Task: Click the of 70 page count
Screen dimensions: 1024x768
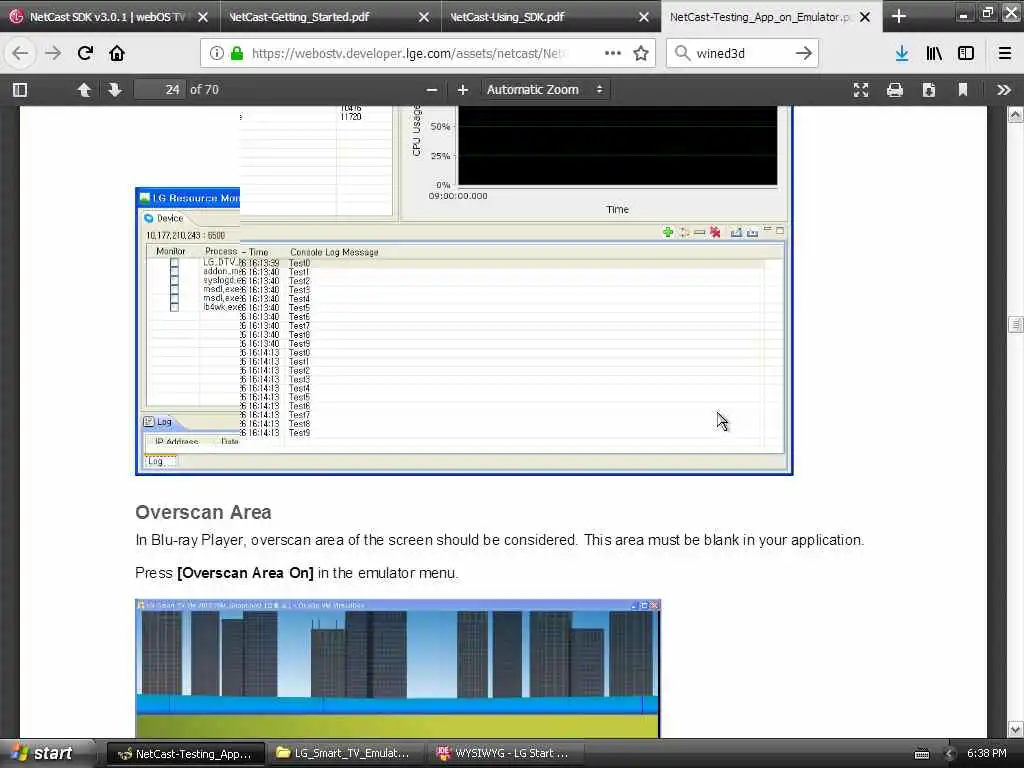Action: pos(204,90)
